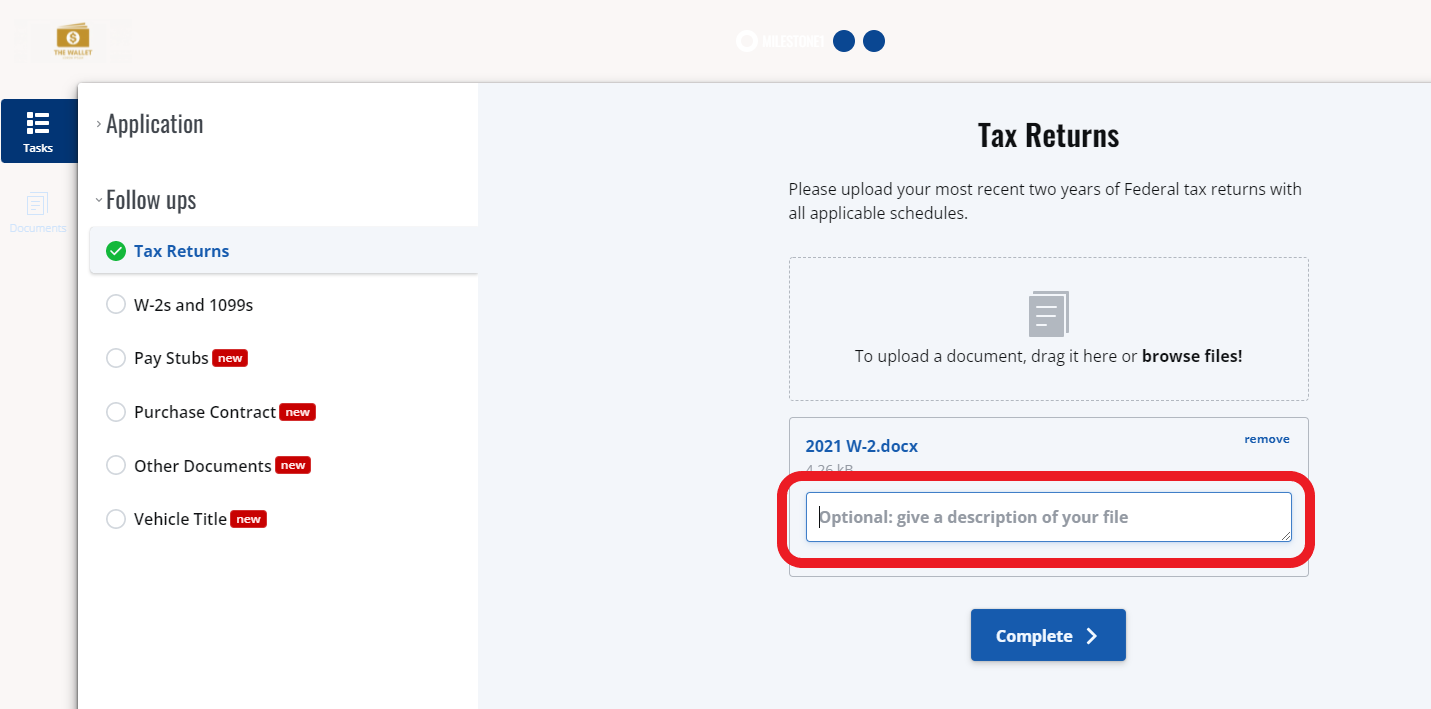
Task: Select the W-2s and 1099s radio circle
Action: click(116, 305)
